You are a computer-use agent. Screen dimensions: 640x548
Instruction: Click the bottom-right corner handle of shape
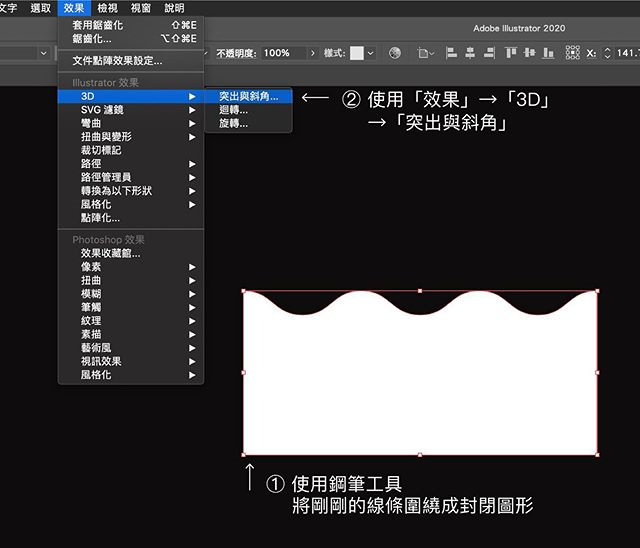(598, 455)
